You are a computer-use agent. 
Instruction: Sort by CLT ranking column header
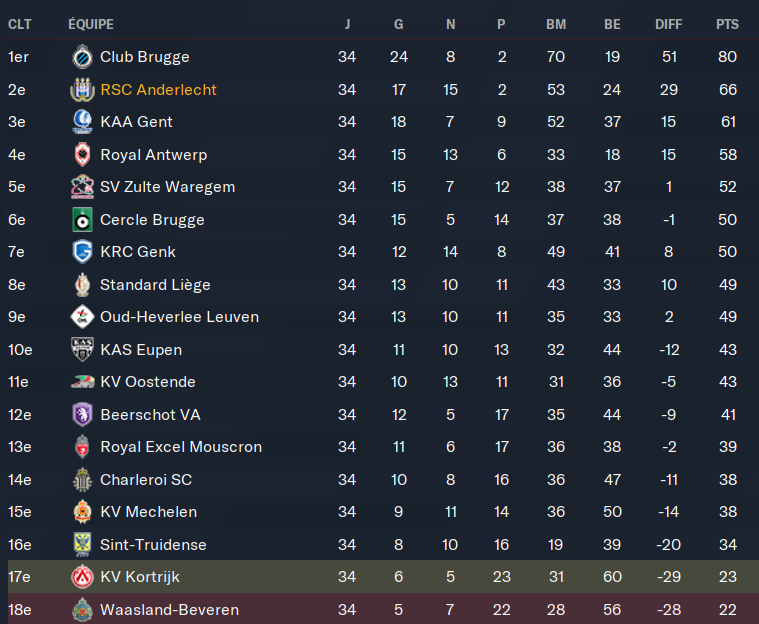coord(20,24)
